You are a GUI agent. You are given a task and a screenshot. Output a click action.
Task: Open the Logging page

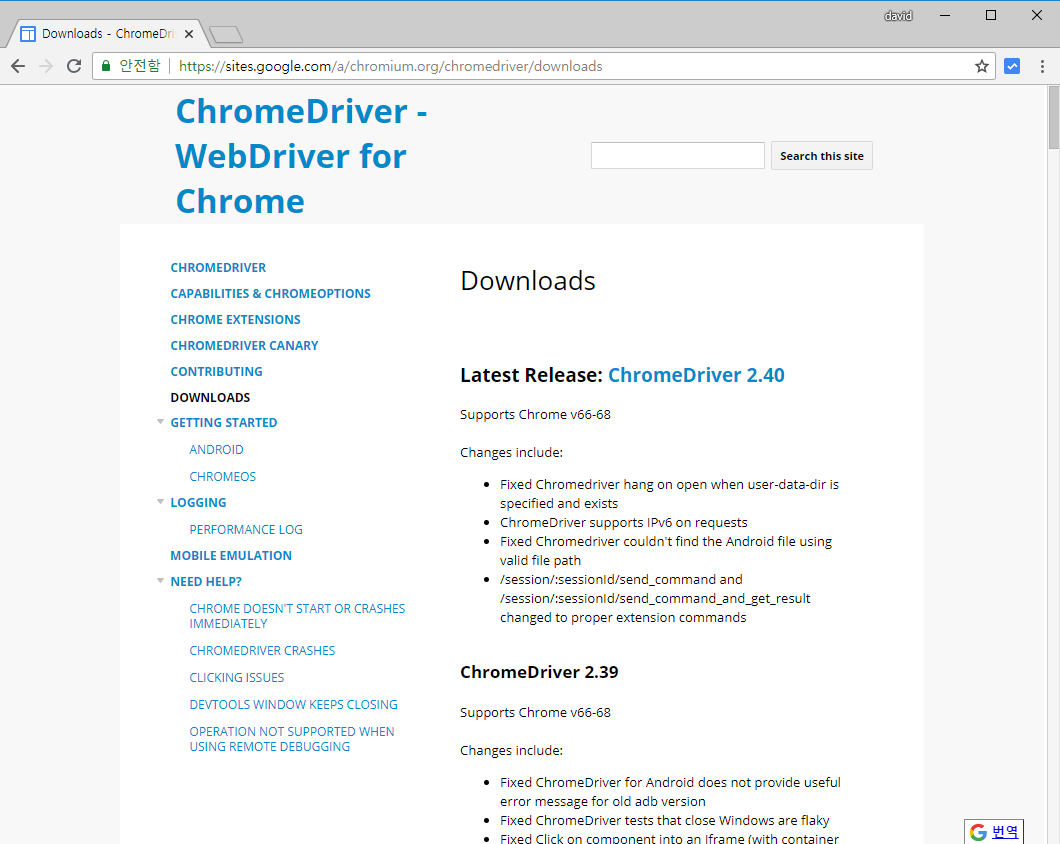click(198, 502)
